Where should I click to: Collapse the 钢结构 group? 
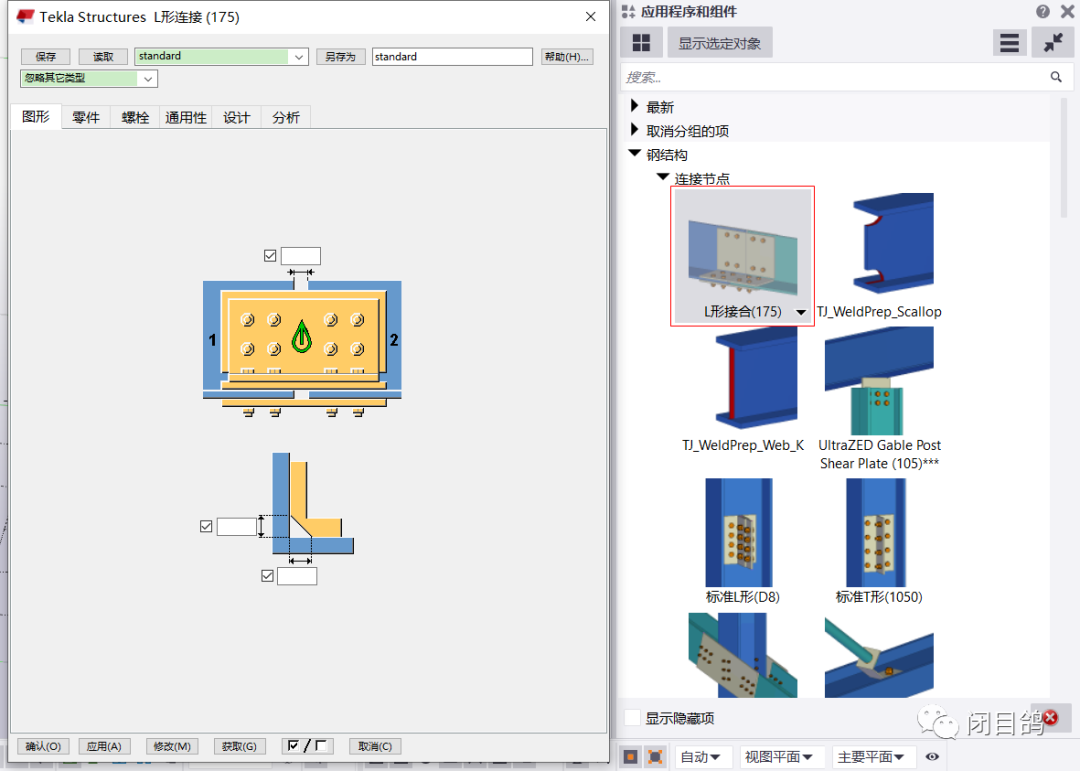tap(635, 154)
